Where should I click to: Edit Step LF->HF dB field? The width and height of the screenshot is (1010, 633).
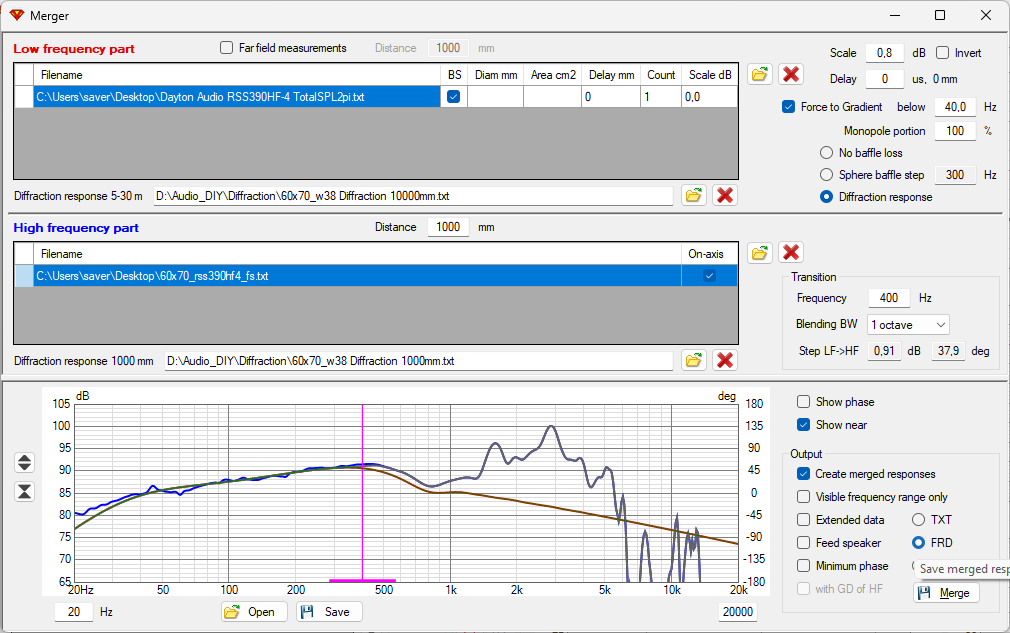(884, 351)
